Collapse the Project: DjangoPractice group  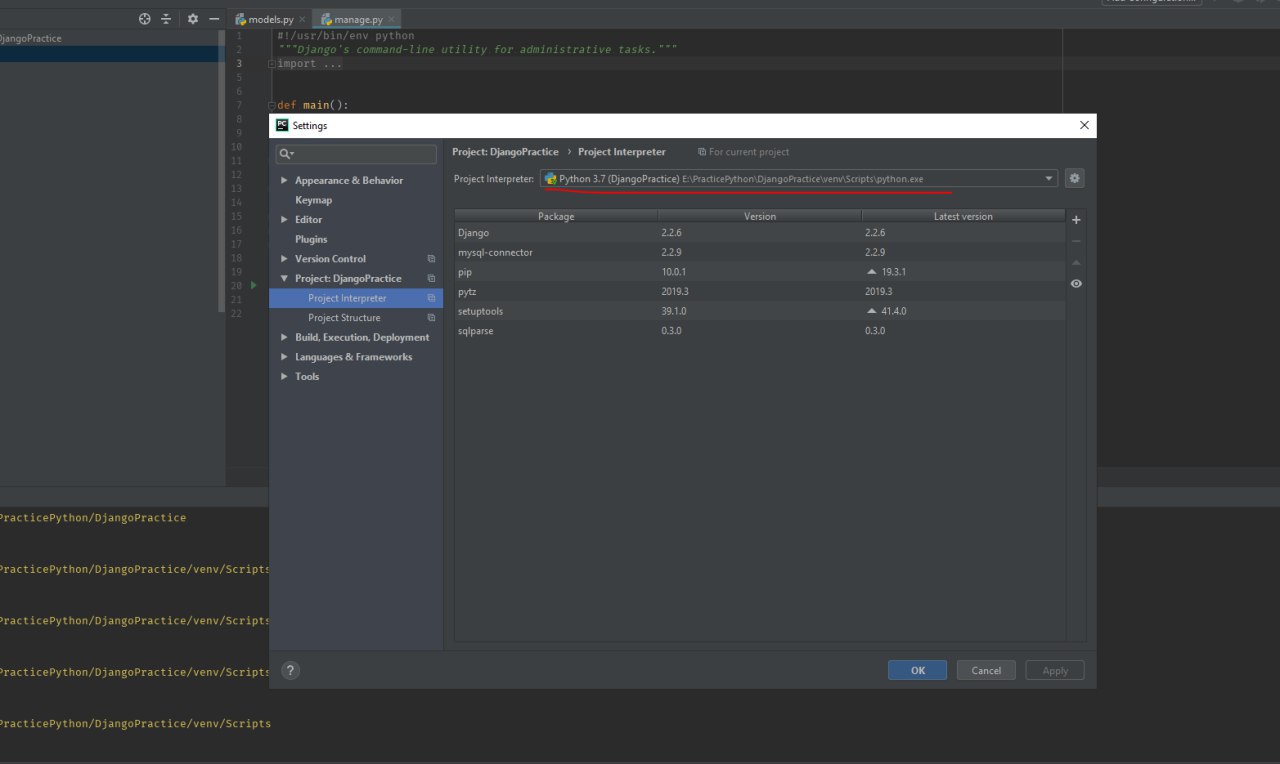[x=284, y=279]
